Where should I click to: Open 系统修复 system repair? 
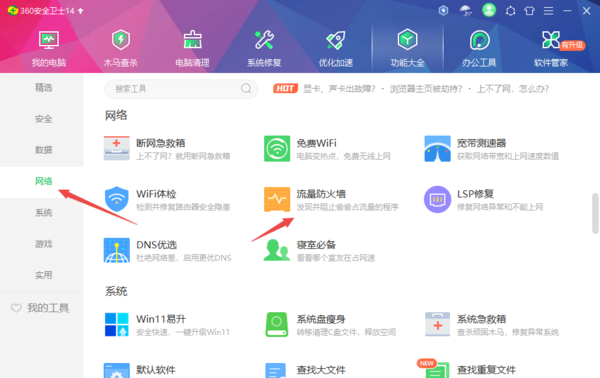click(264, 48)
